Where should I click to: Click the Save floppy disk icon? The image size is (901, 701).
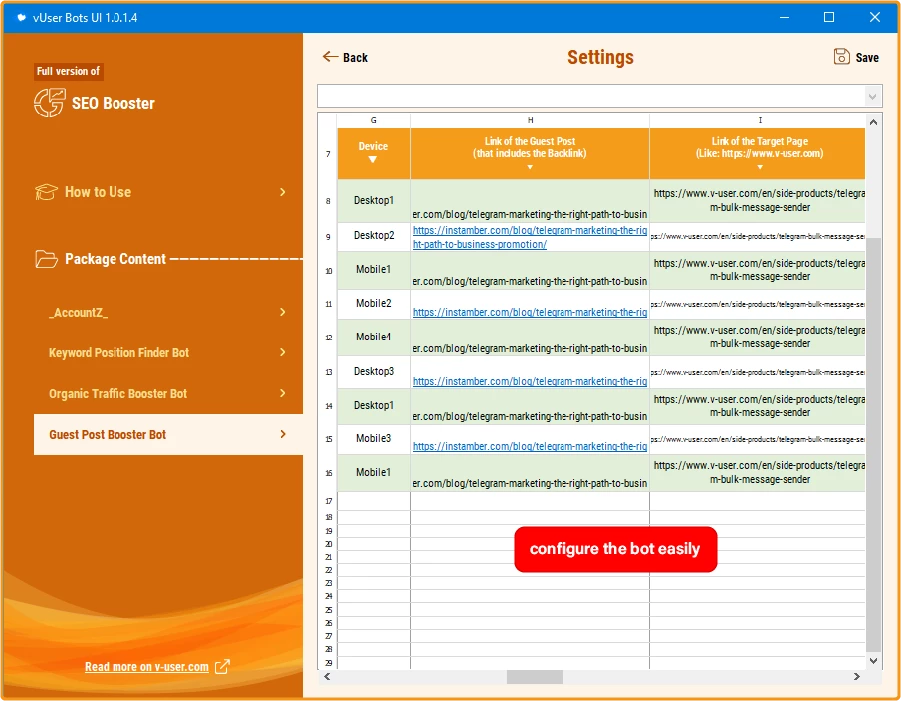click(841, 56)
